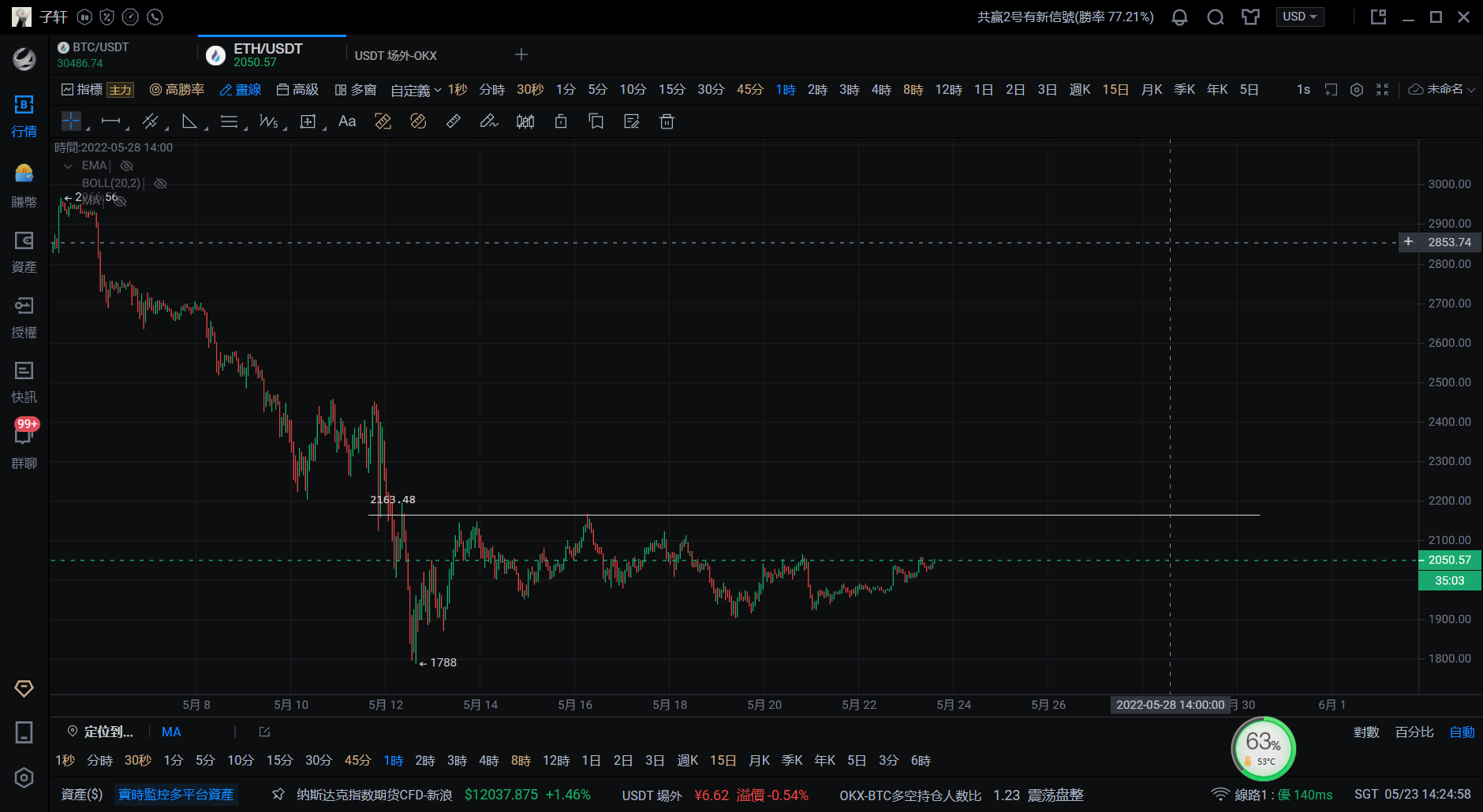Expand the 自定義 custom interval dropdown
This screenshot has height=812, width=1483.
[416, 90]
